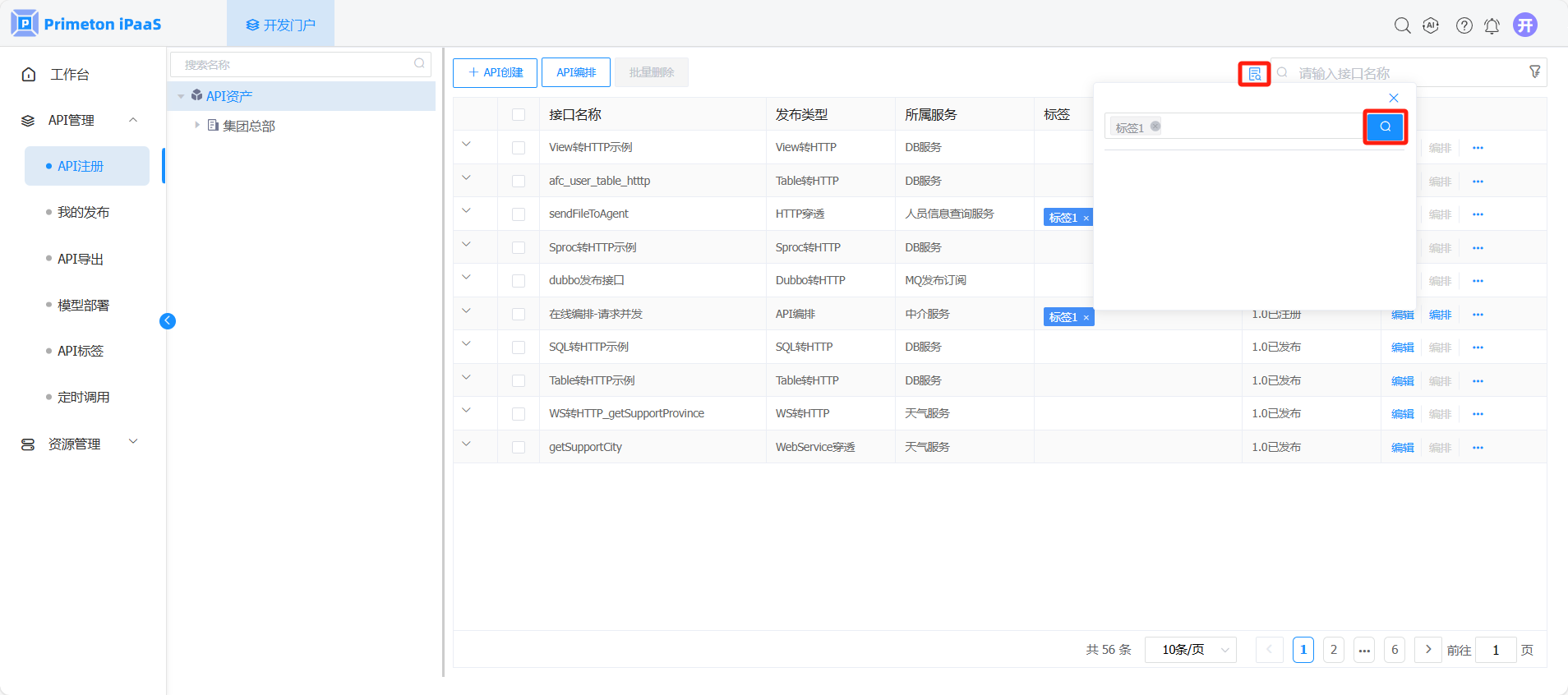Open the 10条/页 page size dropdown
This screenshot has width=1568, height=695.
coord(1190,650)
